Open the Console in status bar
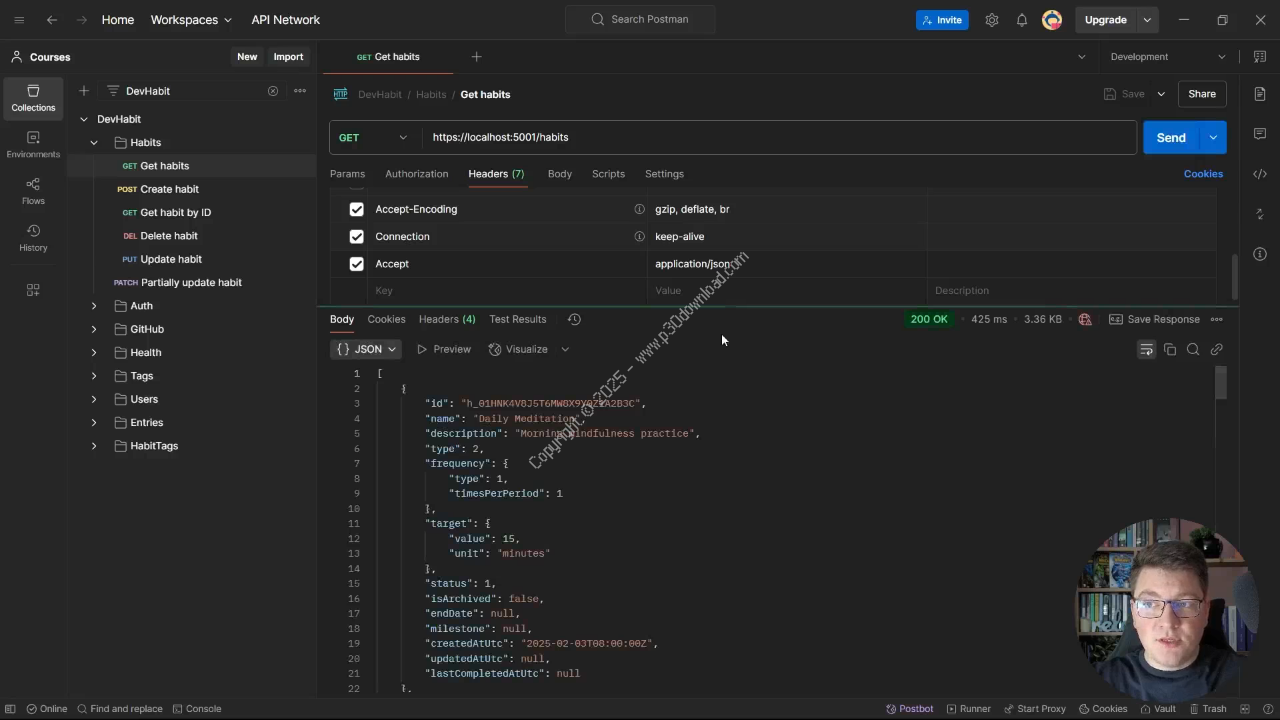 click(x=197, y=709)
